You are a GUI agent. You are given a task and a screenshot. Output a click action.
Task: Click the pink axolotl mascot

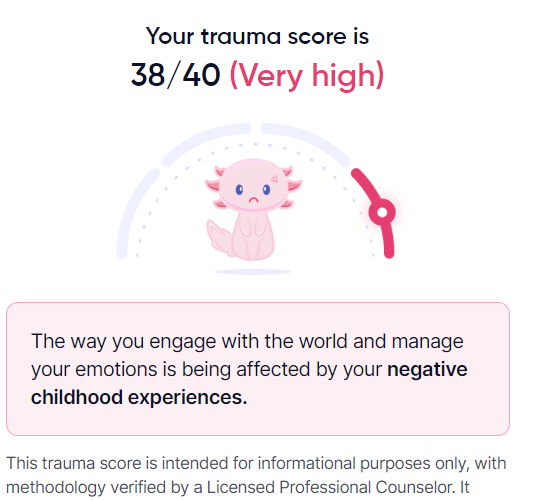[253, 210]
